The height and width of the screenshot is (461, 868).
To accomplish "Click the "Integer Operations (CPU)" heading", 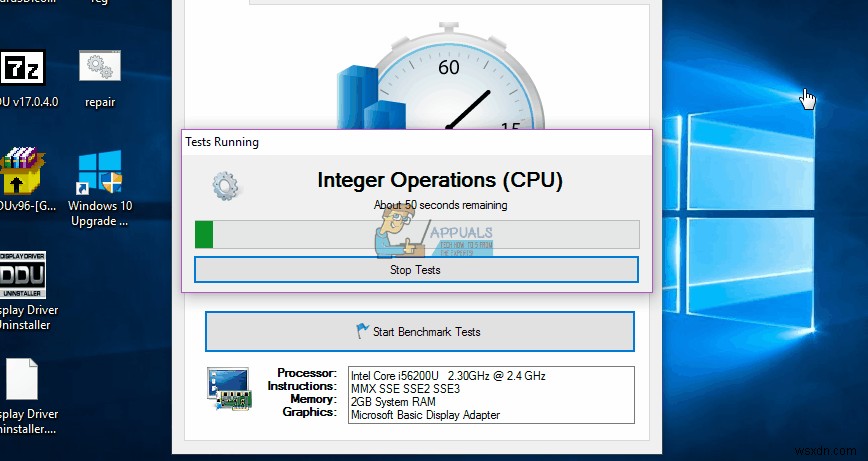I will 440,180.
